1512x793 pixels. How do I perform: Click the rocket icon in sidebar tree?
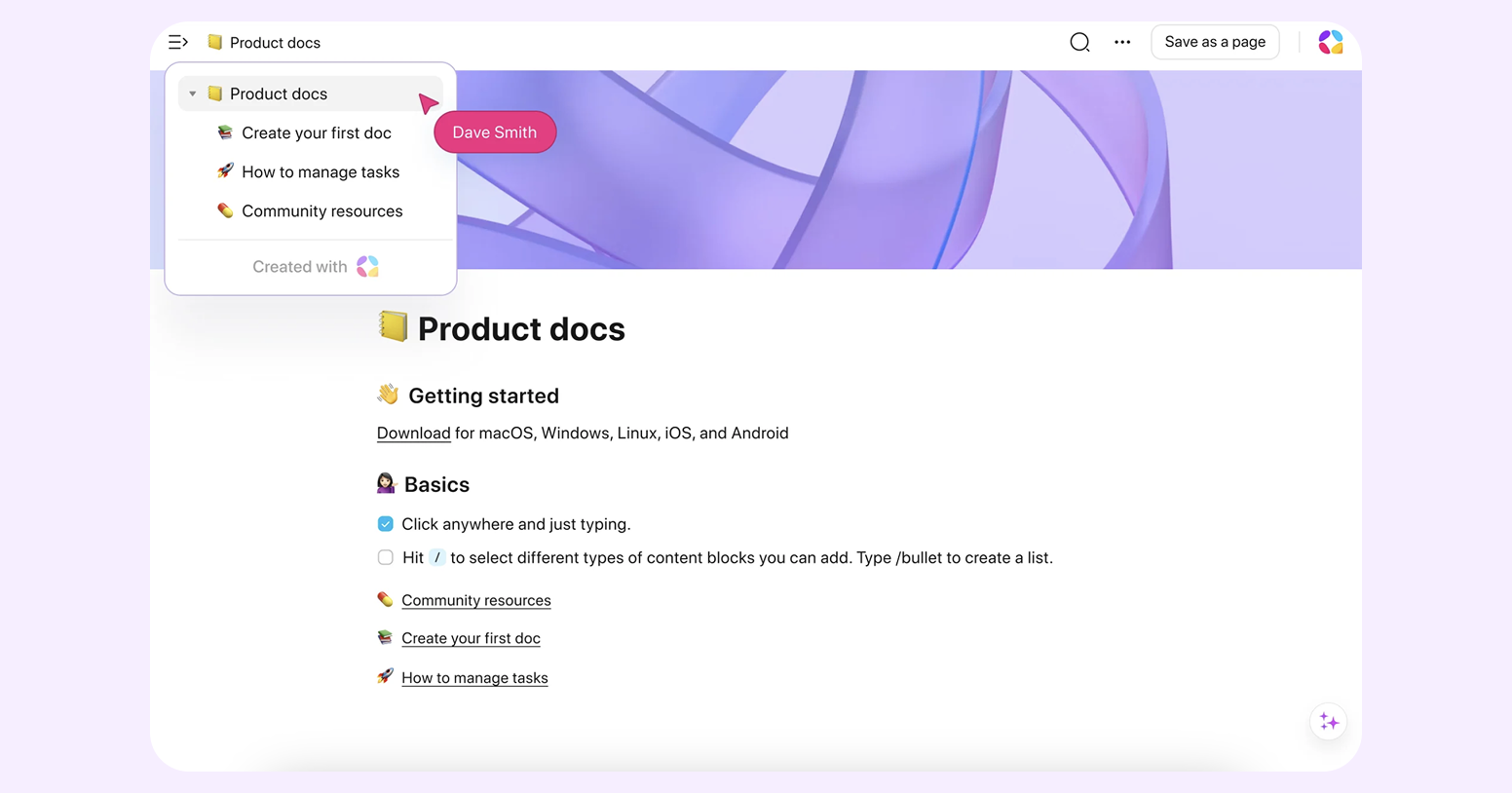pos(225,171)
